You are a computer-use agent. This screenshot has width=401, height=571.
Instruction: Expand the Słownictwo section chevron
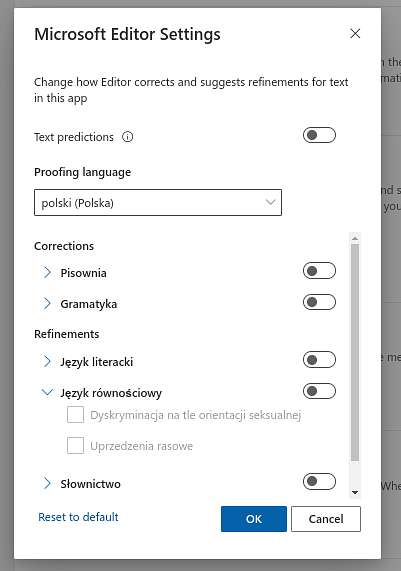coord(47,483)
